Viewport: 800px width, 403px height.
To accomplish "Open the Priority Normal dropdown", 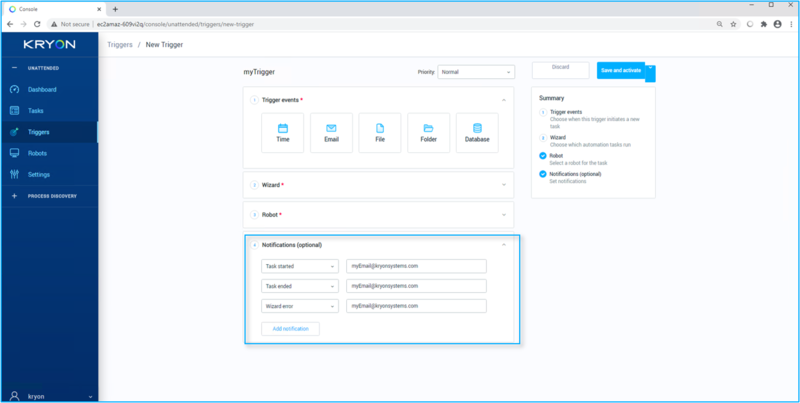I will [x=476, y=72].
